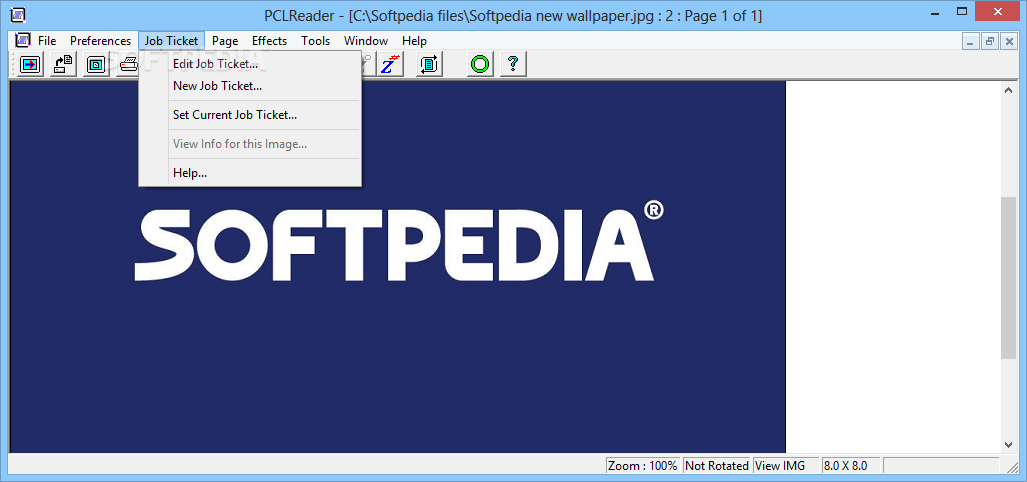Image resolution: width=1027 pixels, height=482 pixels.
Task: Choose New Job Ticket... entry
Action: [250, 86]
